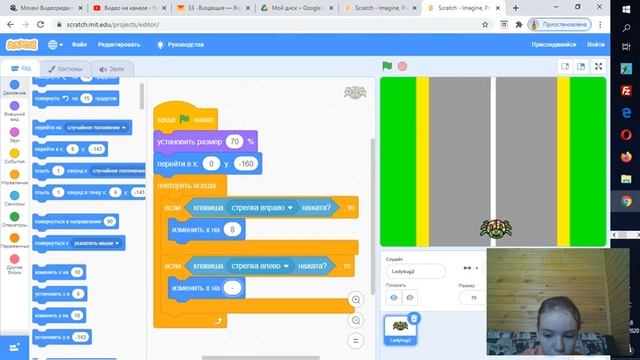This screenshot has height=360, width=640.
Task: Open the language globe menu
Action: pos(55,44)
